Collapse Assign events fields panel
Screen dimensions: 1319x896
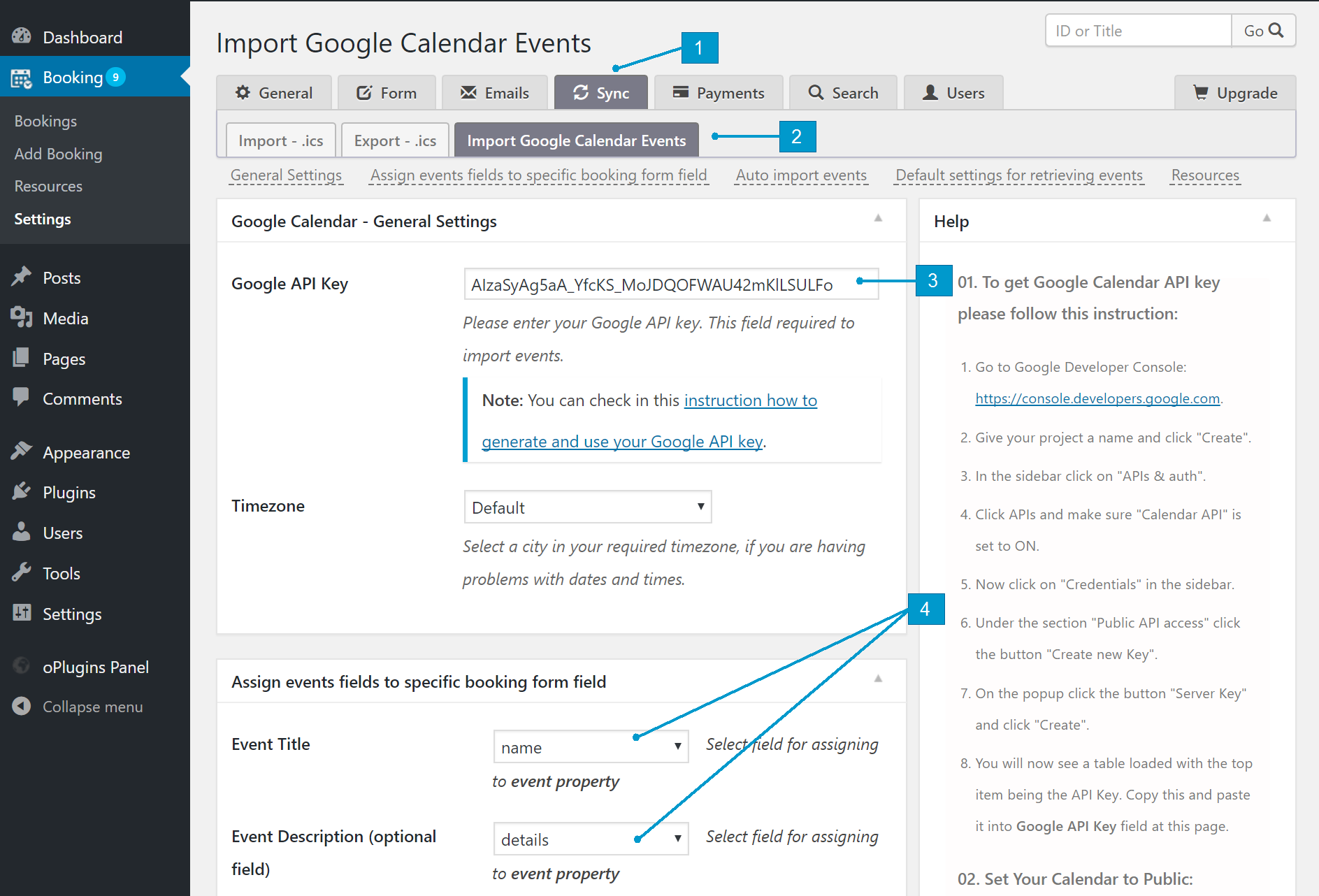click(x=878, y=679)
